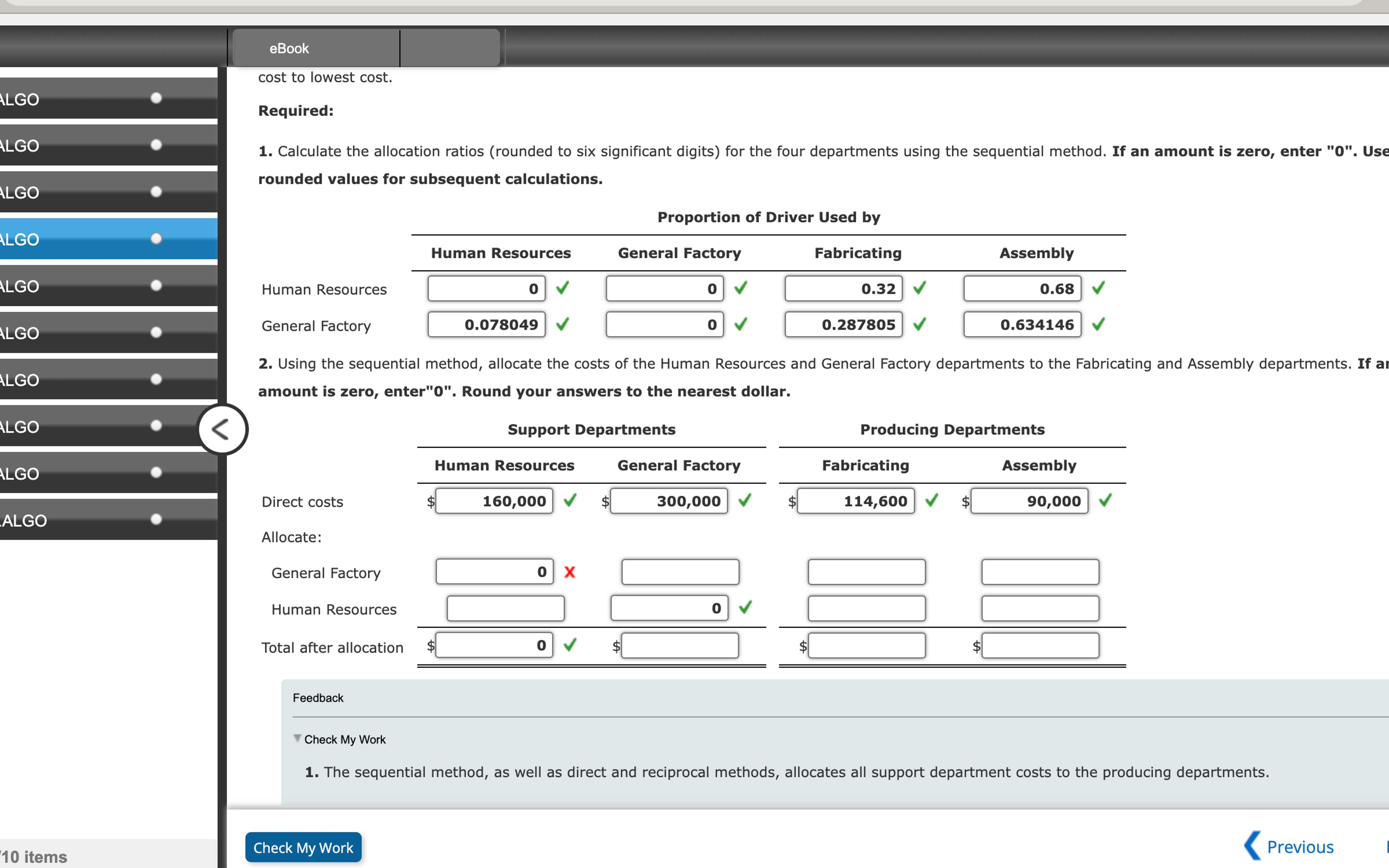
Task: Click the Previous navigation arrow icon
Action: coord(1253,846)
